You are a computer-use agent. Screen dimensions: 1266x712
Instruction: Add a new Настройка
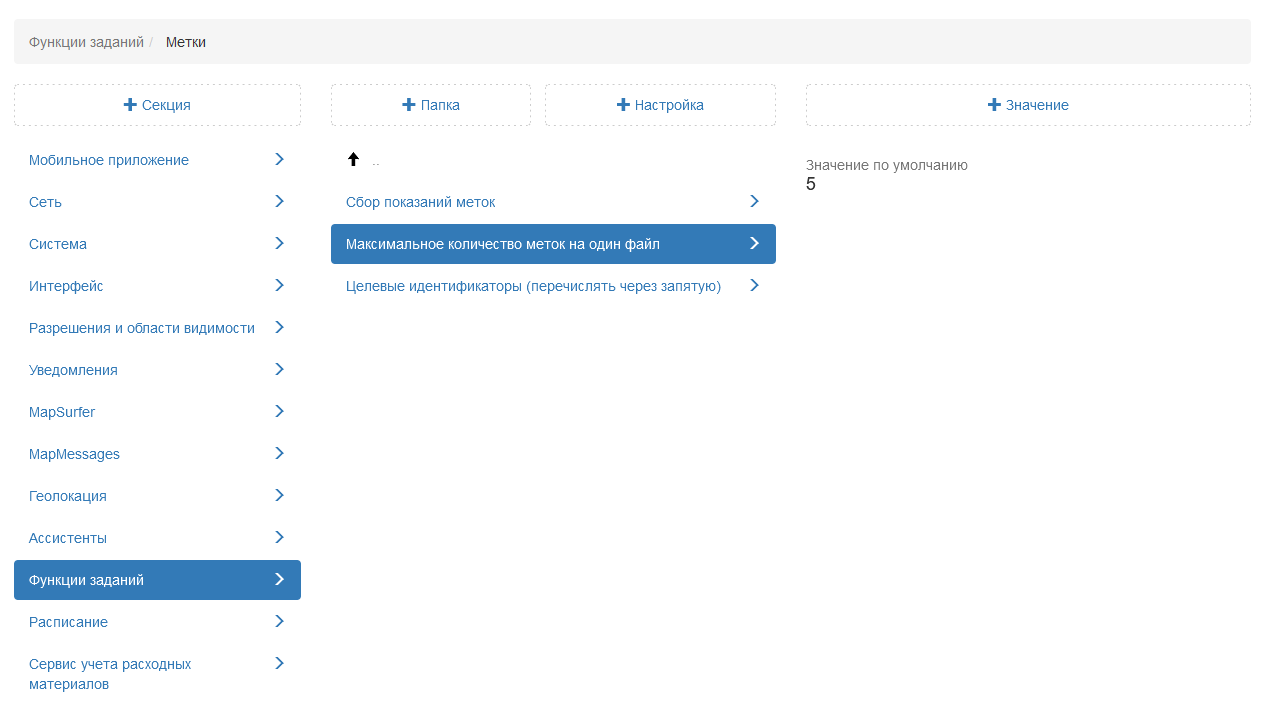tap(660, 105)
